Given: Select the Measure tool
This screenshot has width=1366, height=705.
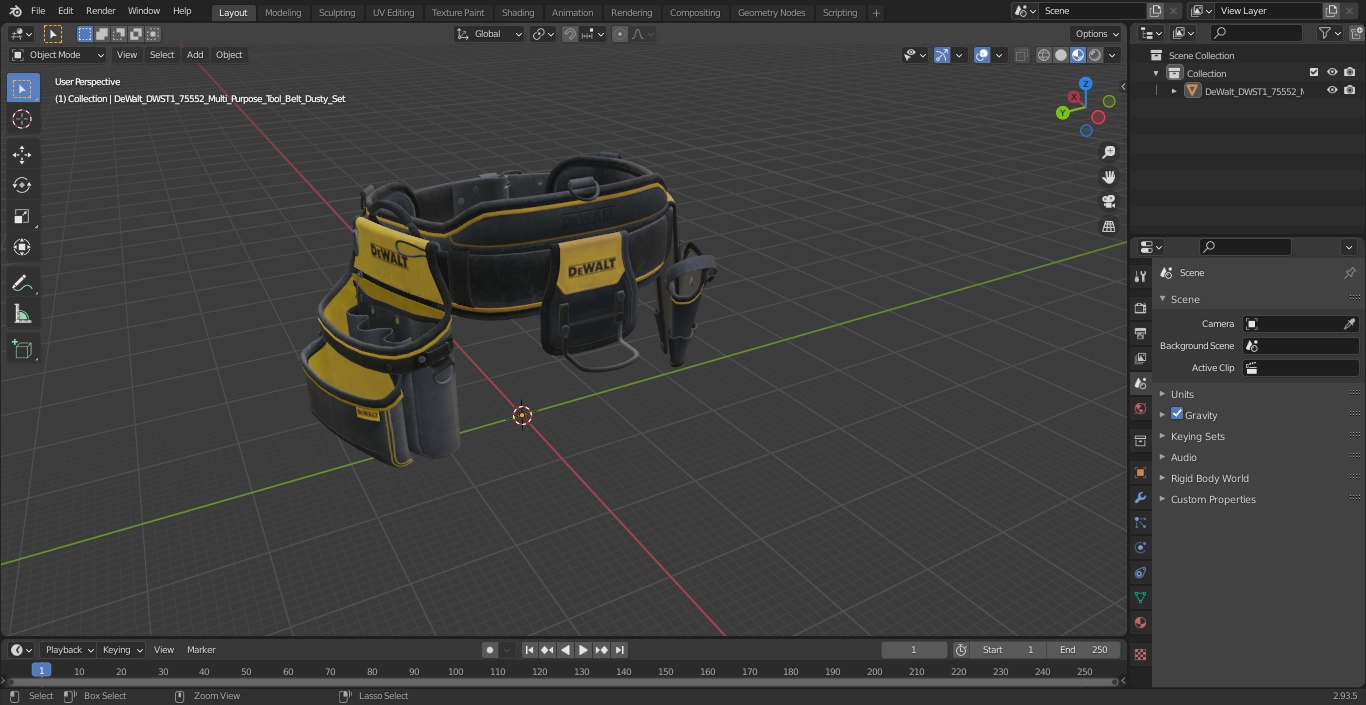Looking at the screenshot, I should pos(22,314).
